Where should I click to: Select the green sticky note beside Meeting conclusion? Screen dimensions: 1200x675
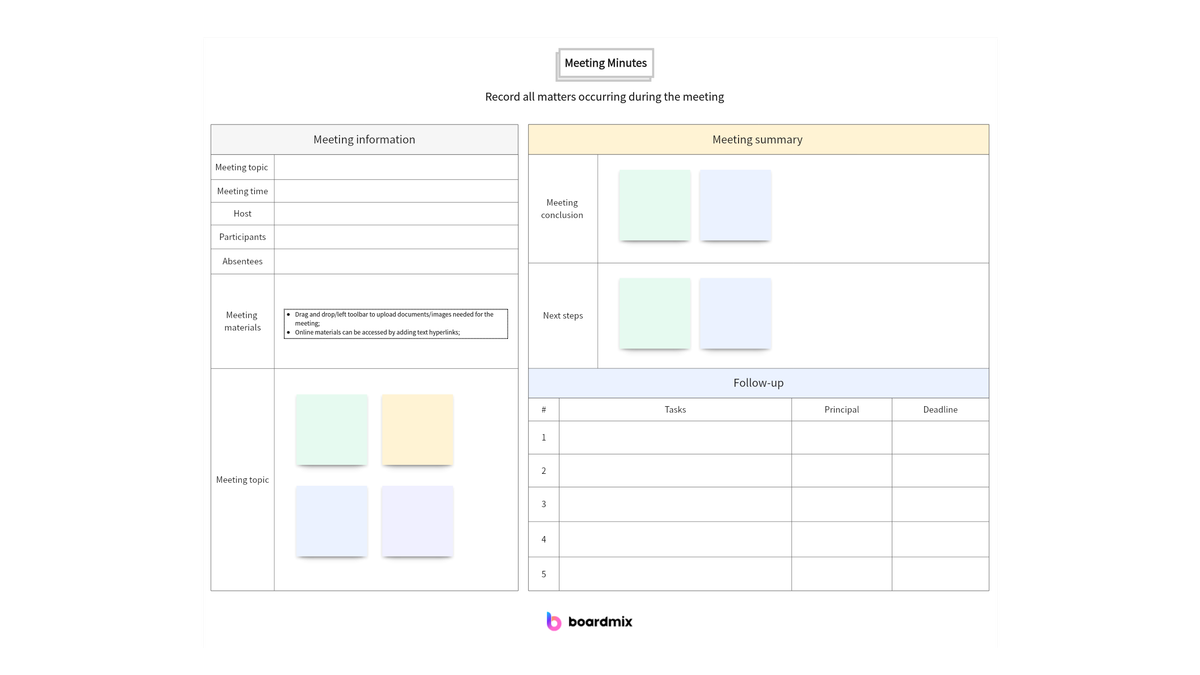(x=655, y=205)
